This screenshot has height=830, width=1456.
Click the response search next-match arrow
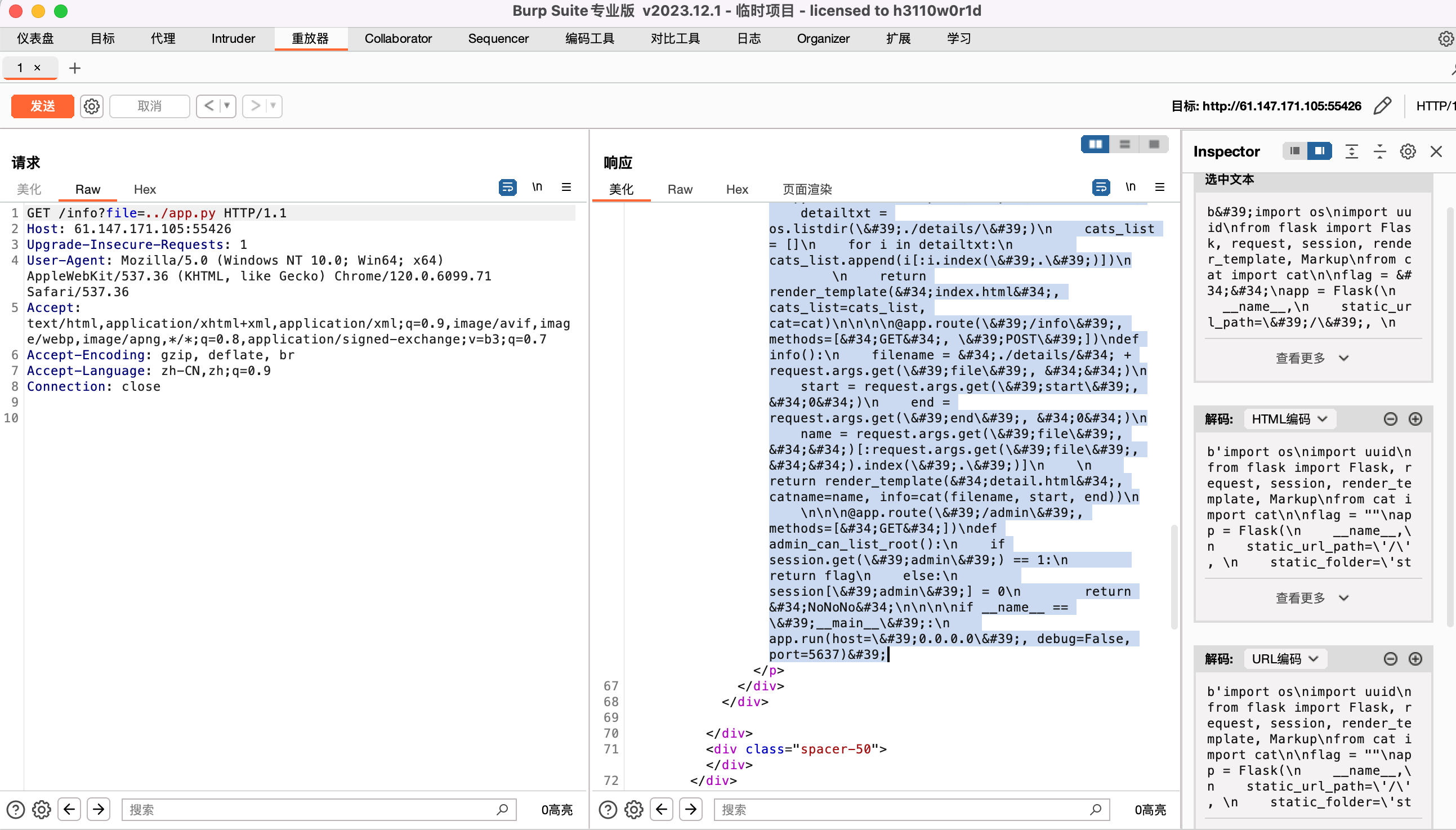coord(691,809)
